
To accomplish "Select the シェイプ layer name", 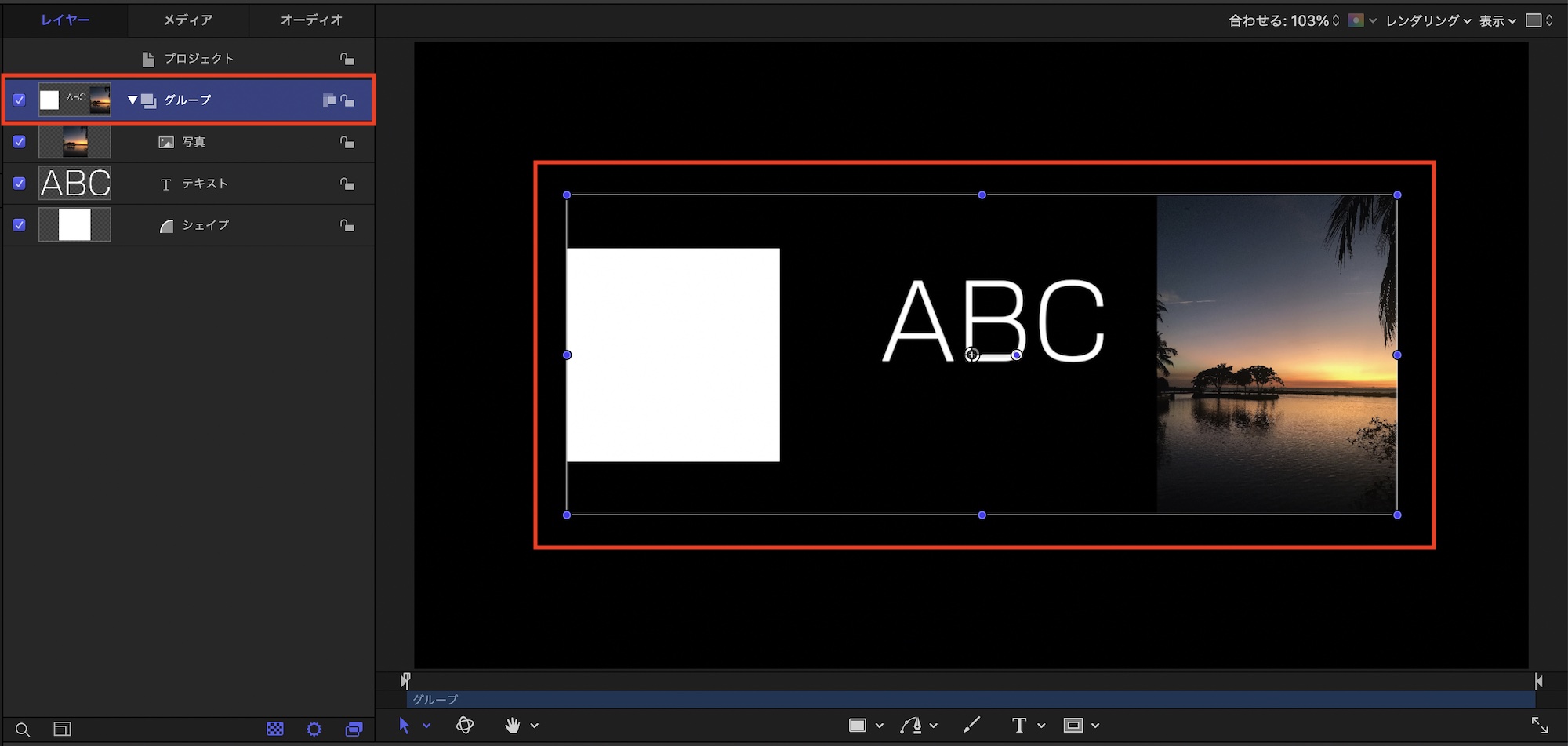I will point(205,225).
